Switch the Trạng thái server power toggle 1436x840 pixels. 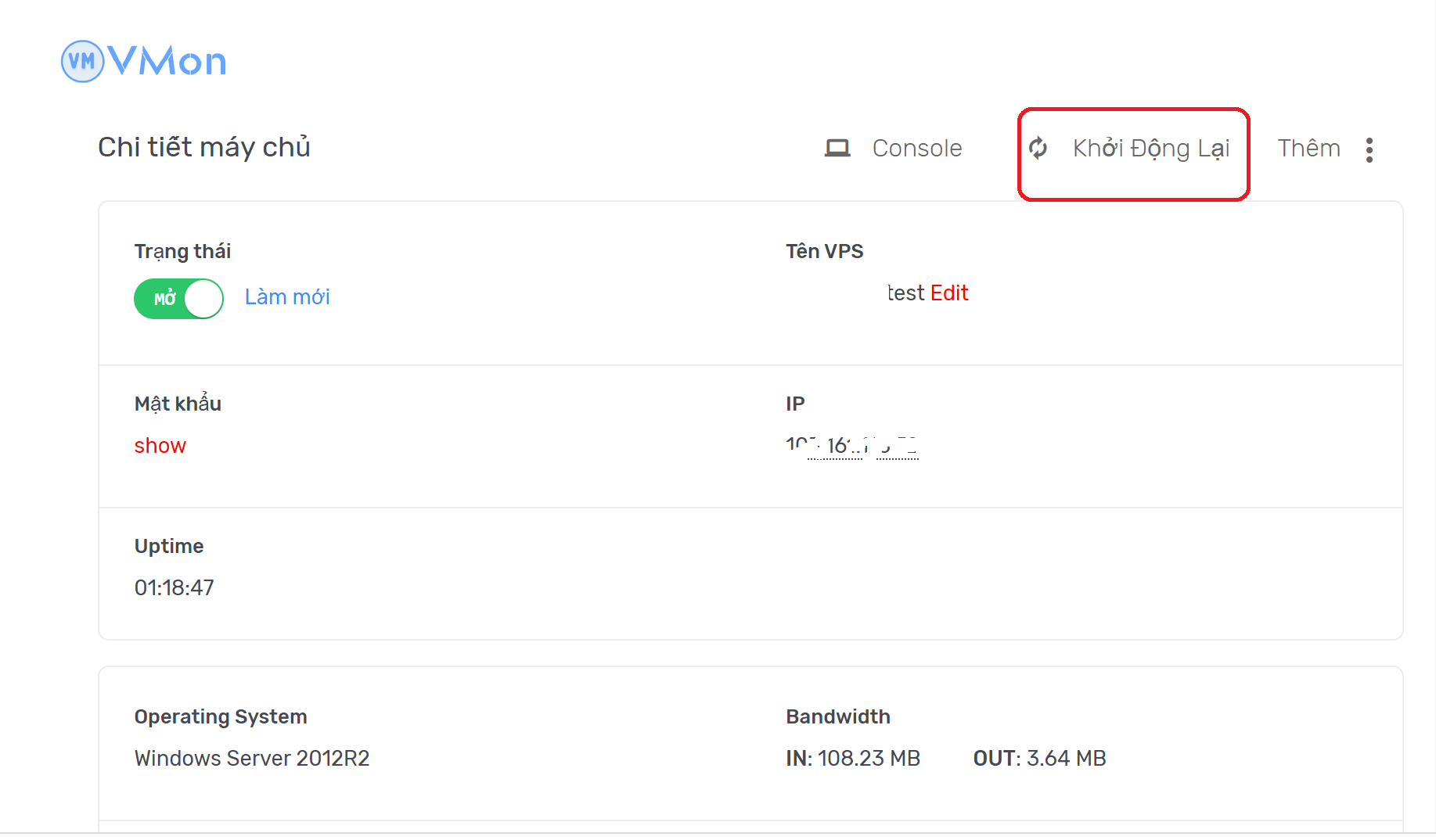click(178, 298)
